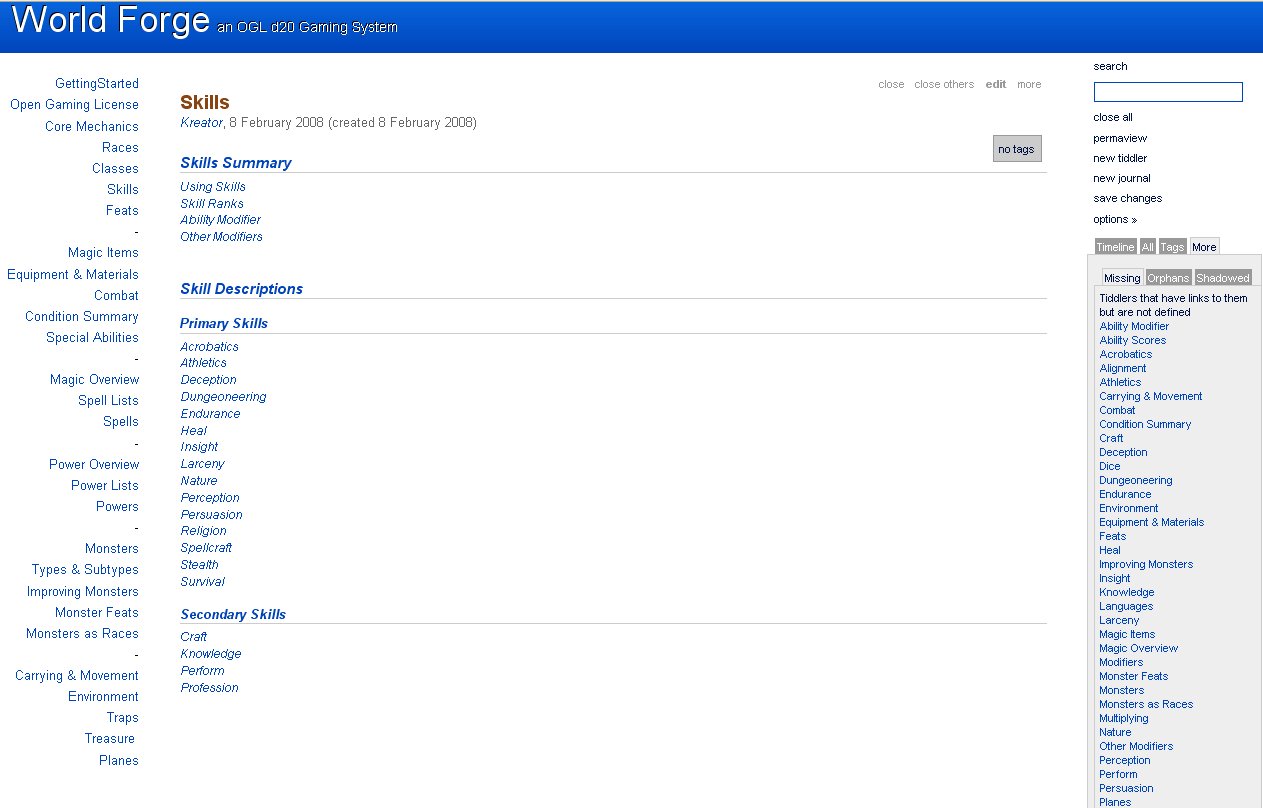Edit the Skills tiddler
This screenshot has width=1263, height=808.
tap(995, 84)
